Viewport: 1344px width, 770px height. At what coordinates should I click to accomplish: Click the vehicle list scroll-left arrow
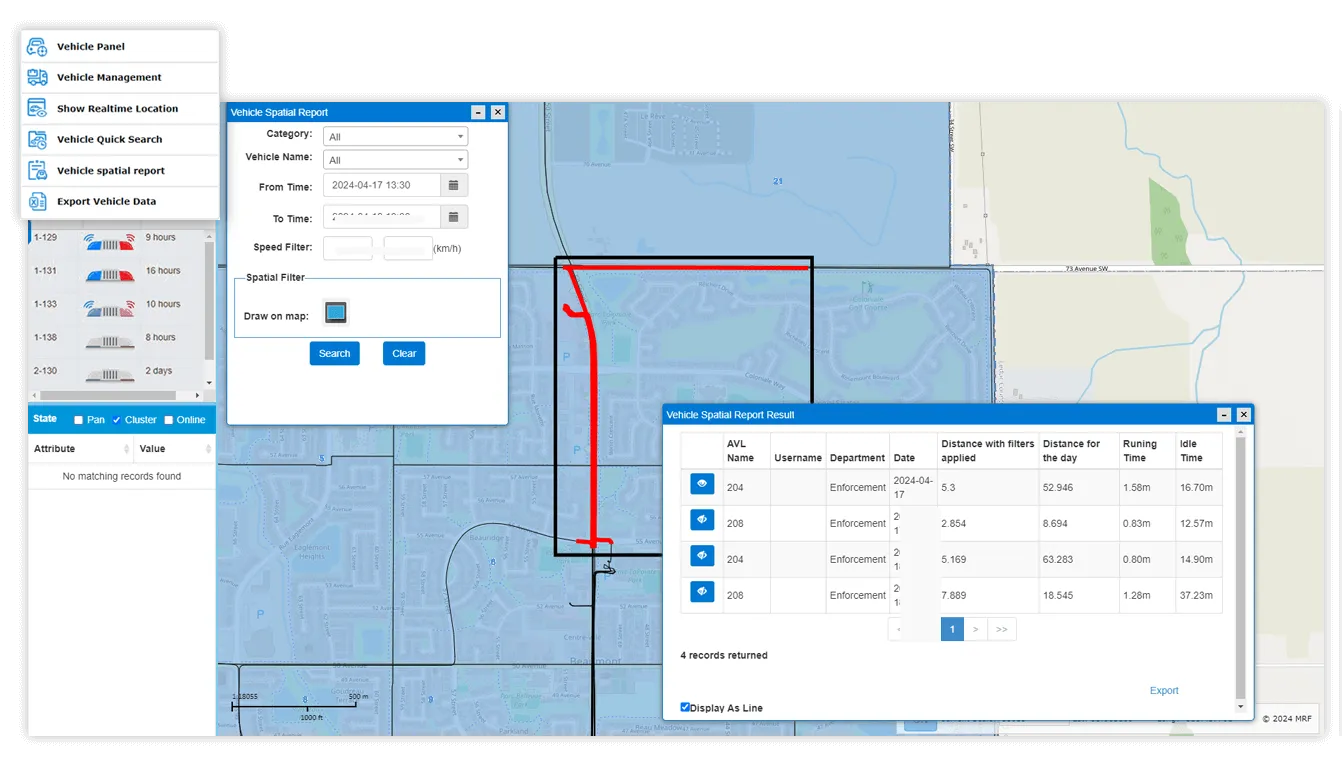33,397
